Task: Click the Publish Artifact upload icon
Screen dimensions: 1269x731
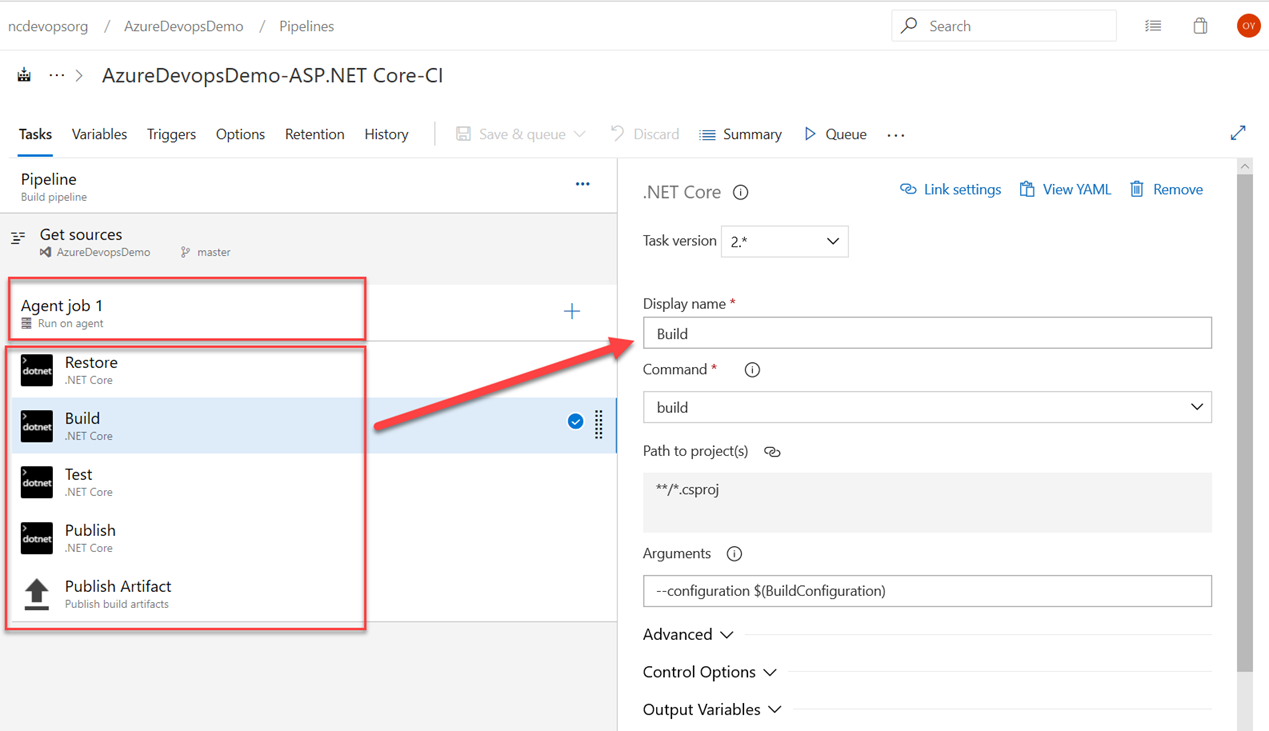Action: click(x=37, y=594)
